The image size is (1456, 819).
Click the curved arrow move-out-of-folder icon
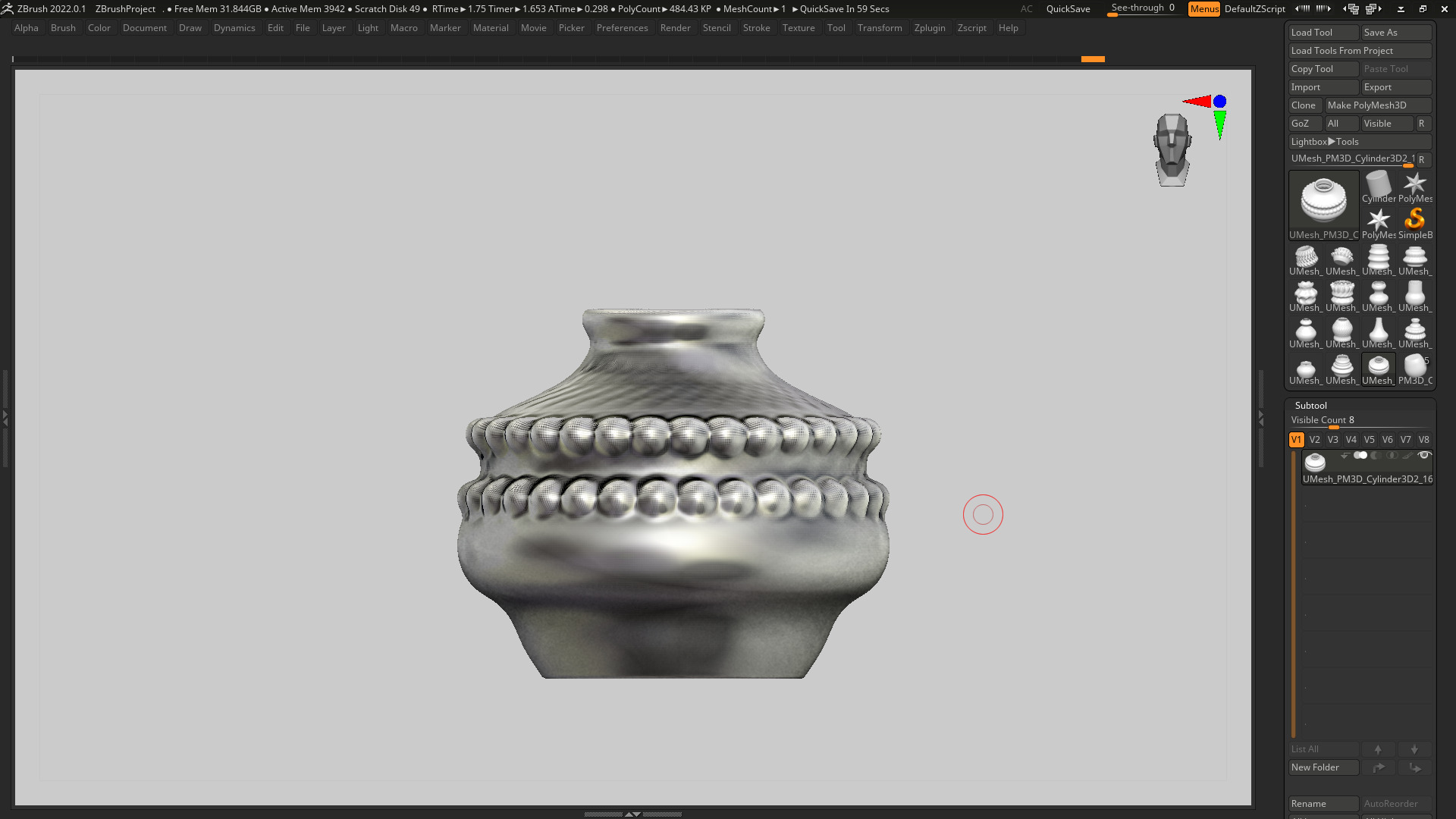[x=1378, y=767]
